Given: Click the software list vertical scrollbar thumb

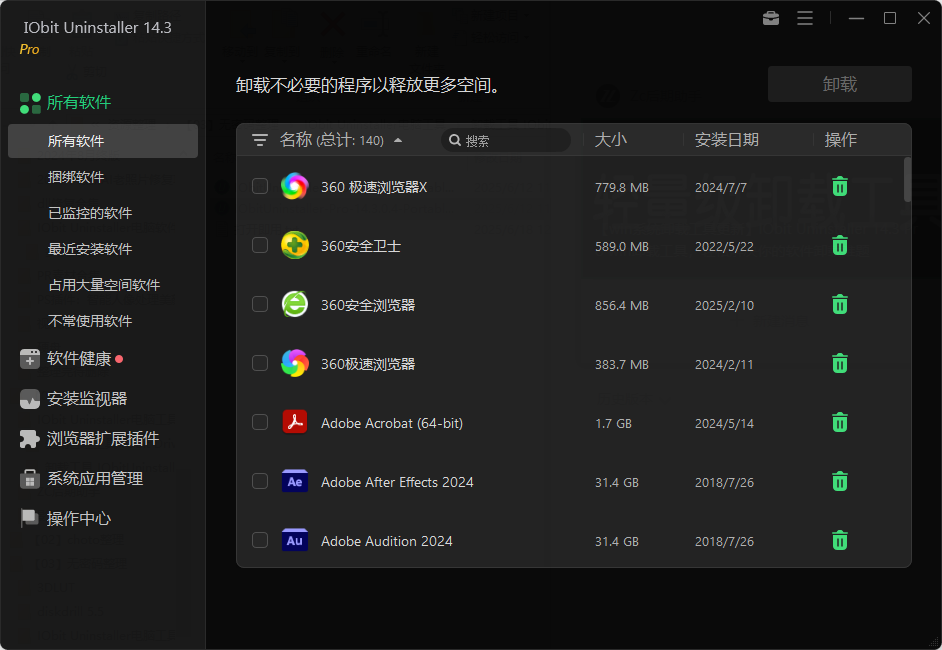Looking at the screenshot, I should tap(907, 180).
